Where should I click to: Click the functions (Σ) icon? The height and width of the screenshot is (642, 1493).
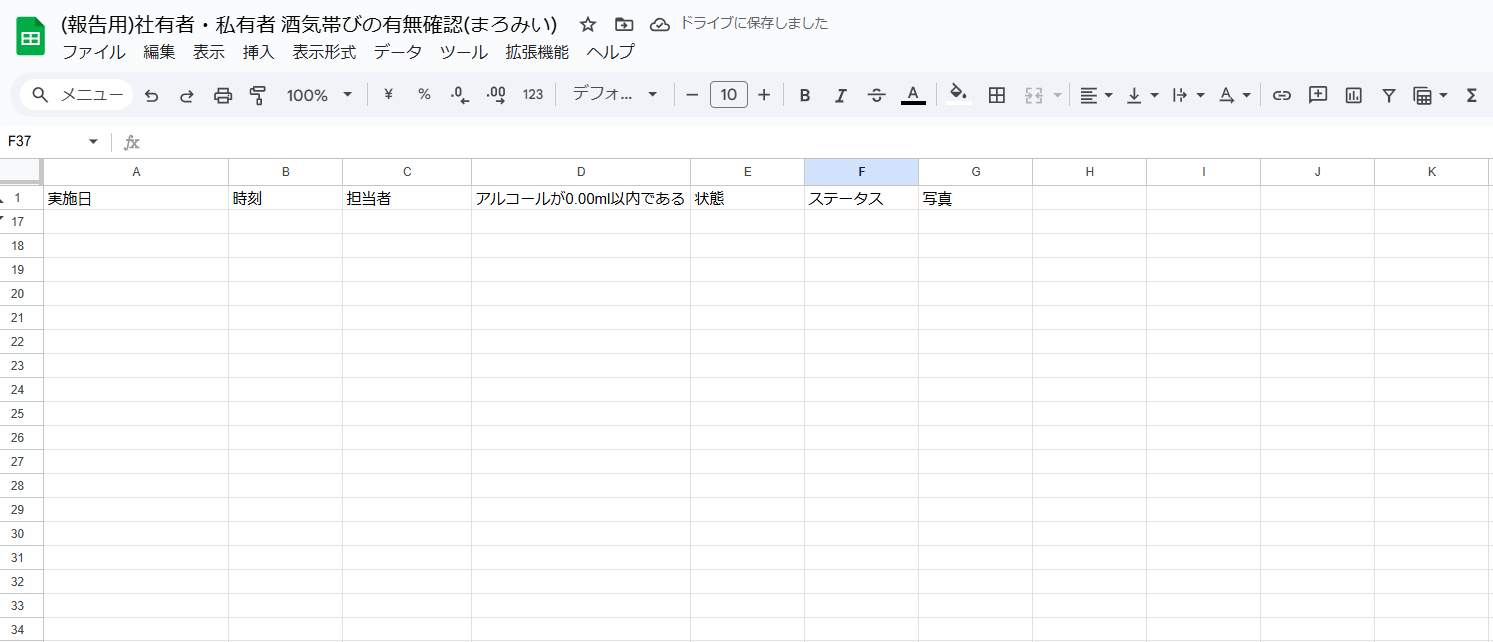pyautogui.click(x=1471, y=94)
